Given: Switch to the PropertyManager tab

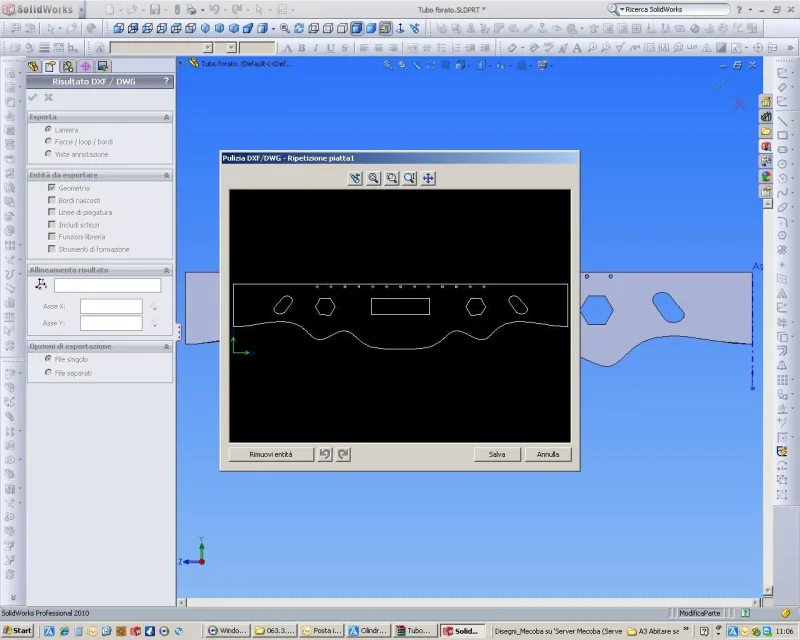Looking at the screenshot, I should [50, 66].
